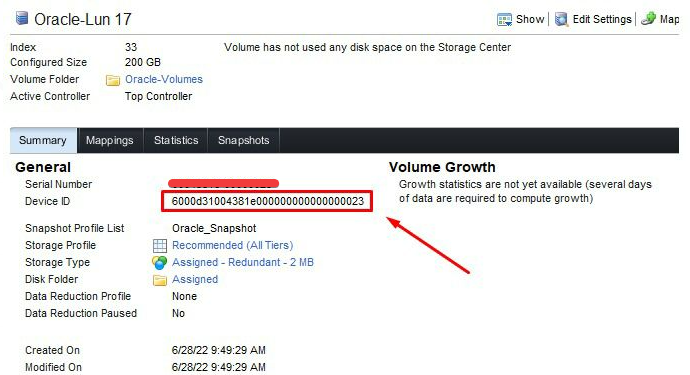Open the Assigned disk folder link
The width and height of the screenshot is (690, 375).
tap(195, 279)
